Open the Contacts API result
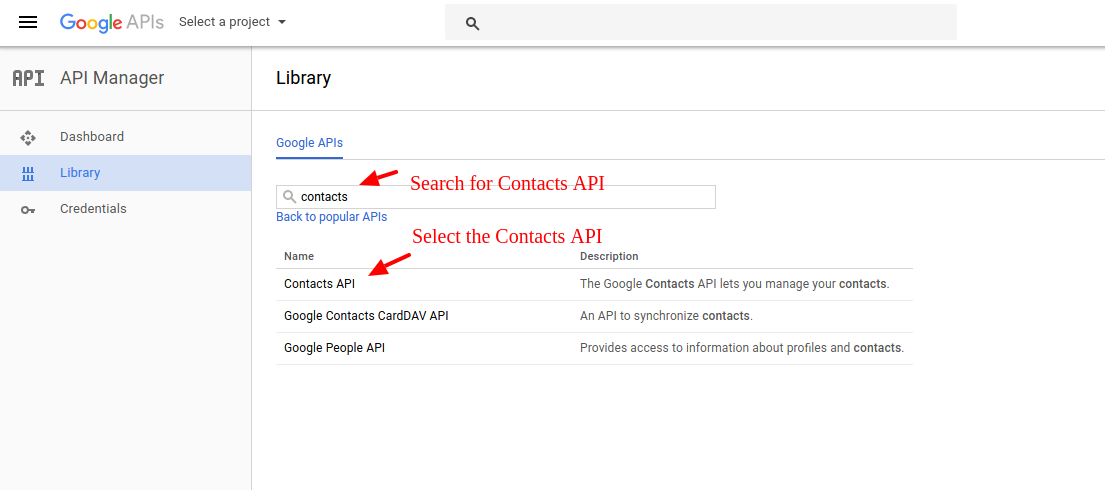The image size is (1105, 490). [x=319, y=284]
